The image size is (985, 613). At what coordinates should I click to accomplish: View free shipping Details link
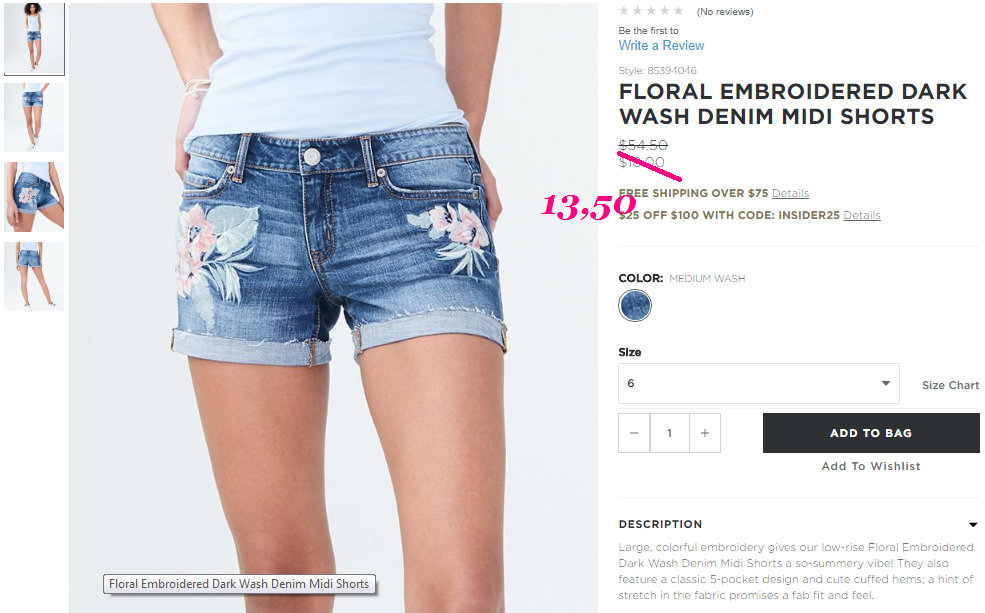point(790,193)
